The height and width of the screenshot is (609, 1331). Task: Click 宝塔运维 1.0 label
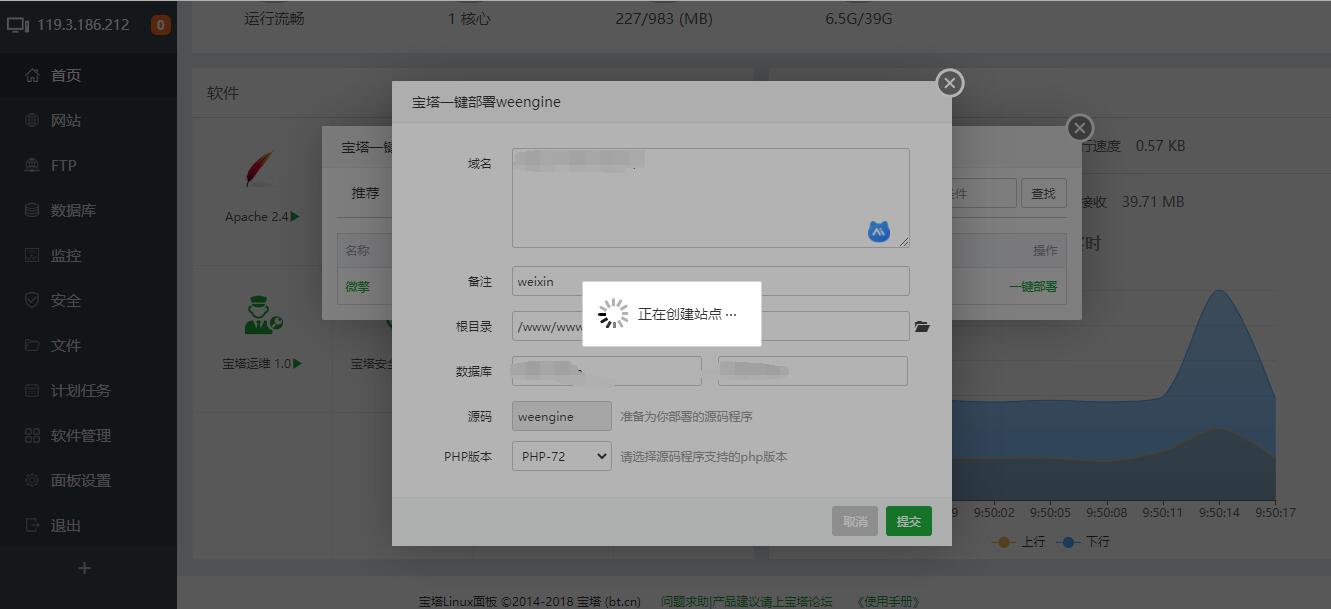[x=262, y=364]
